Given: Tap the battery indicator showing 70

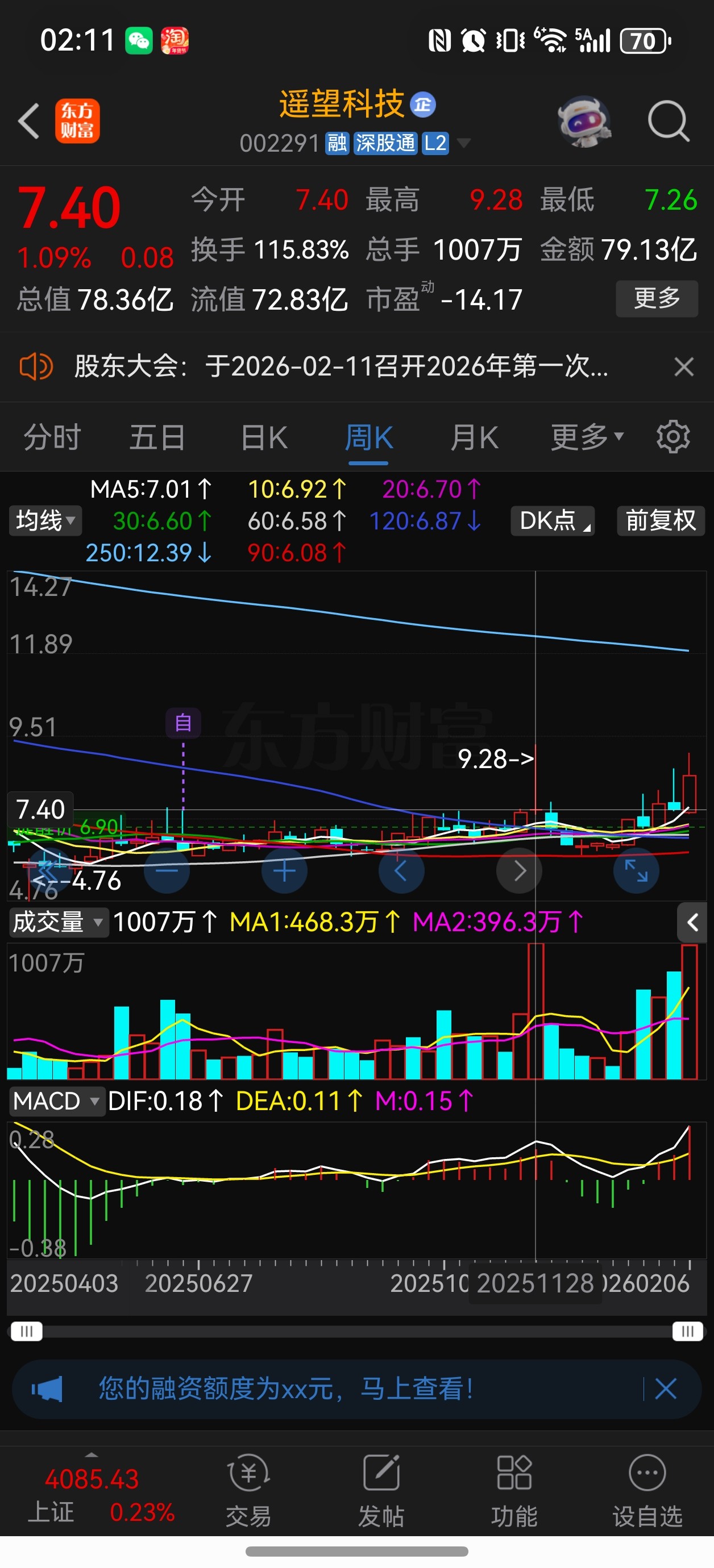Looking at the screenshot, I should coord(645,41).
